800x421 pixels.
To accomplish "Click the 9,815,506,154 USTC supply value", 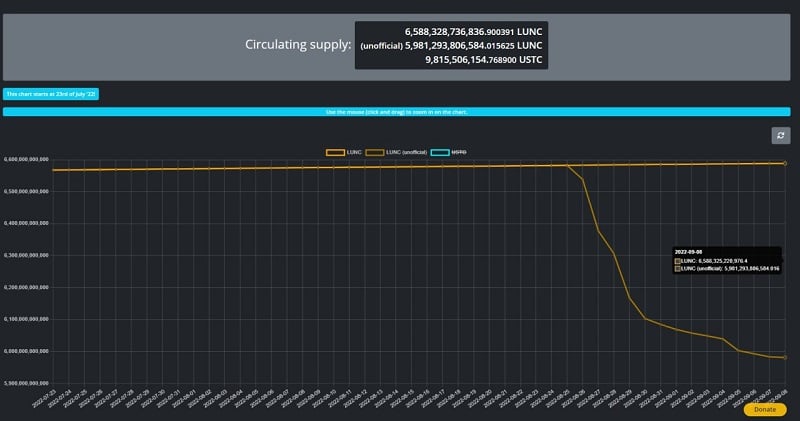I will 484,60.
